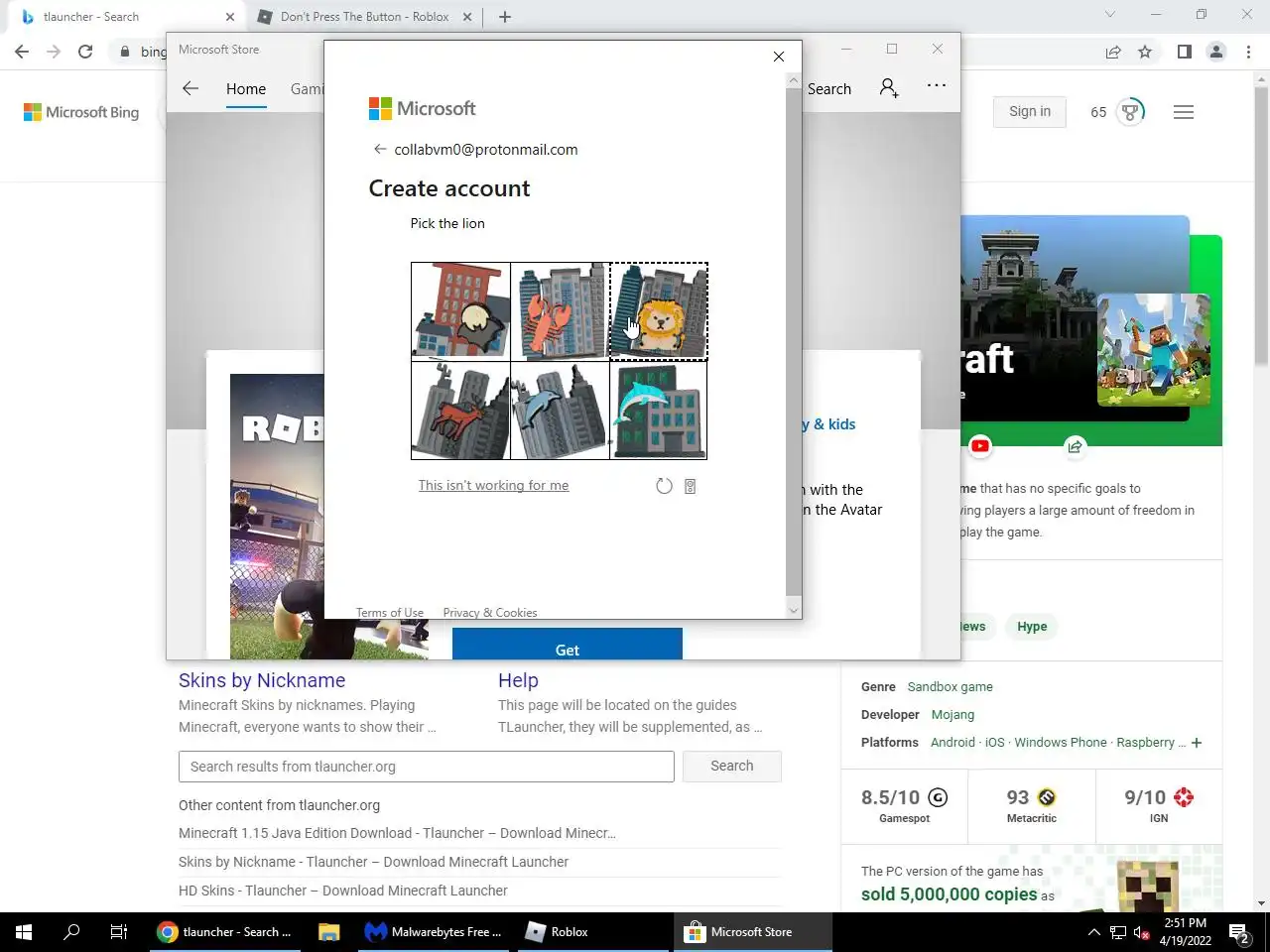Image resolution: width=1270 pixels, height=952 pixels.
Task: Open 'Minecraft 1.15 Java Edition Download' link
Action: point(397,833)
